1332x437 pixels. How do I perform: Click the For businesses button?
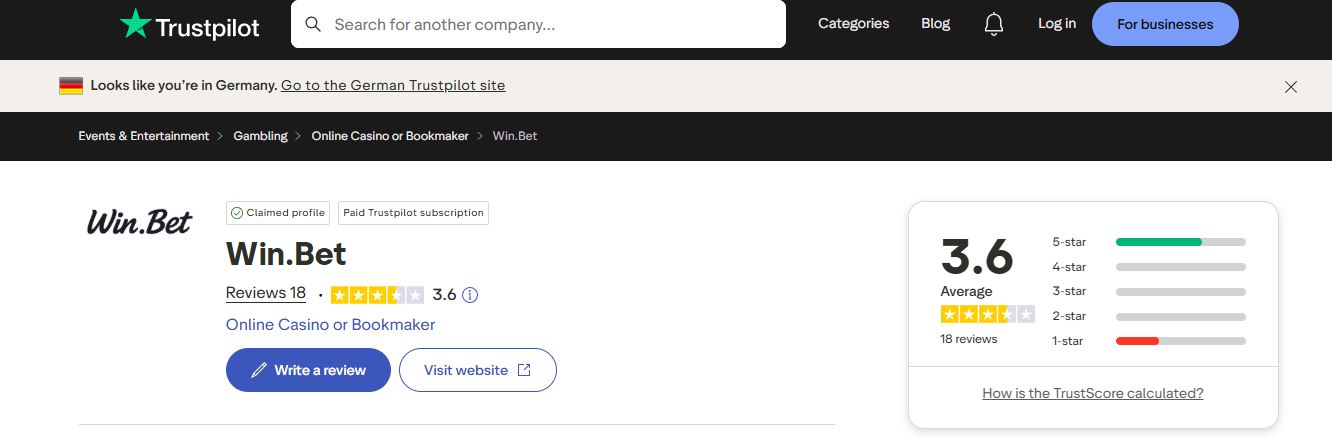1165,24
